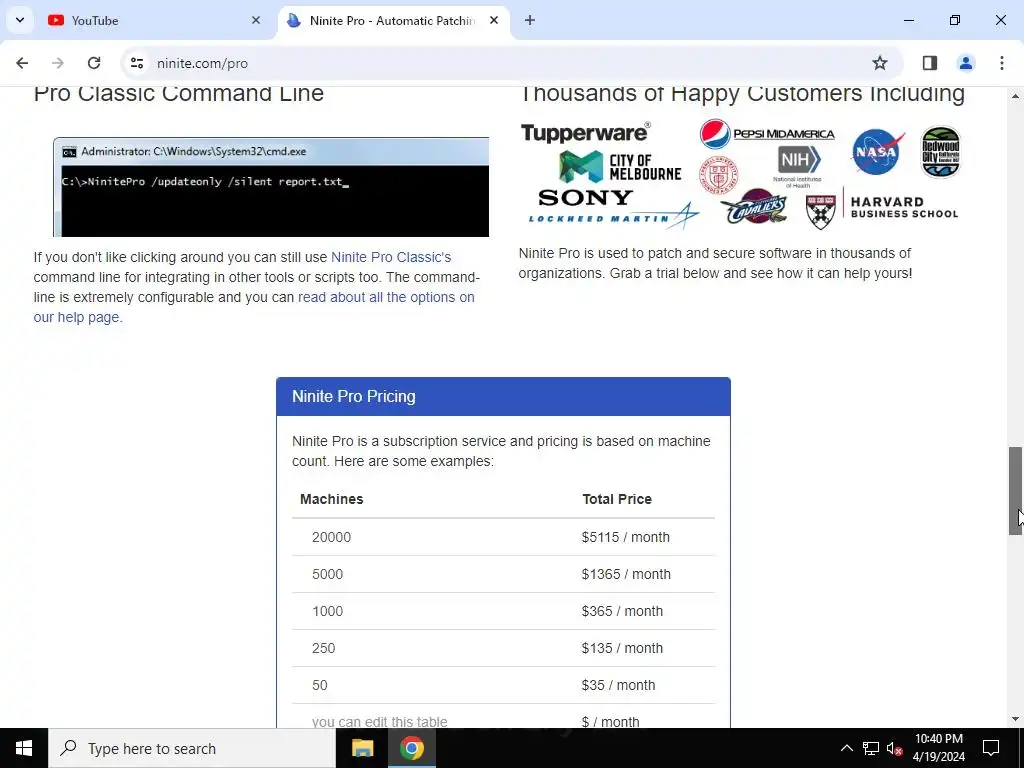
Task: Click the Cornell University seal logo
Action: click(718, 174)
